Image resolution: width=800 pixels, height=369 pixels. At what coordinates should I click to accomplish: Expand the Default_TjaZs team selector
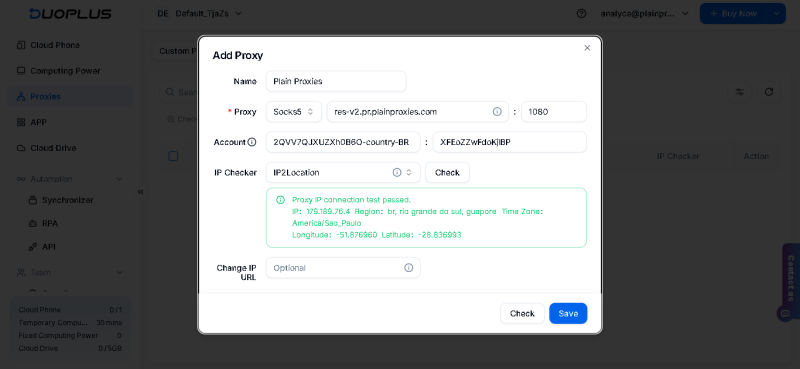(x=199, y=14)
